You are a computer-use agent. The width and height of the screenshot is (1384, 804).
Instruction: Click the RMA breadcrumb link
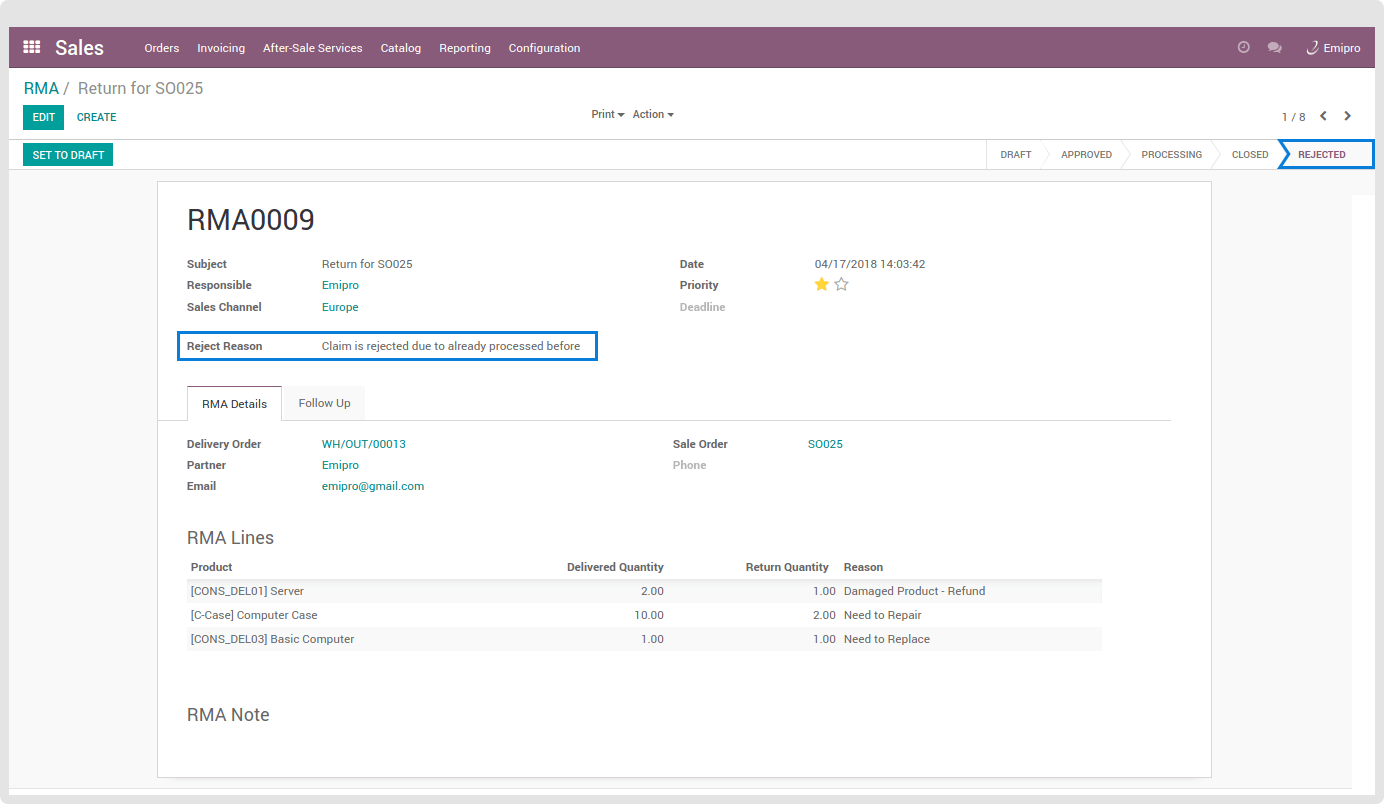coord(41,88)
